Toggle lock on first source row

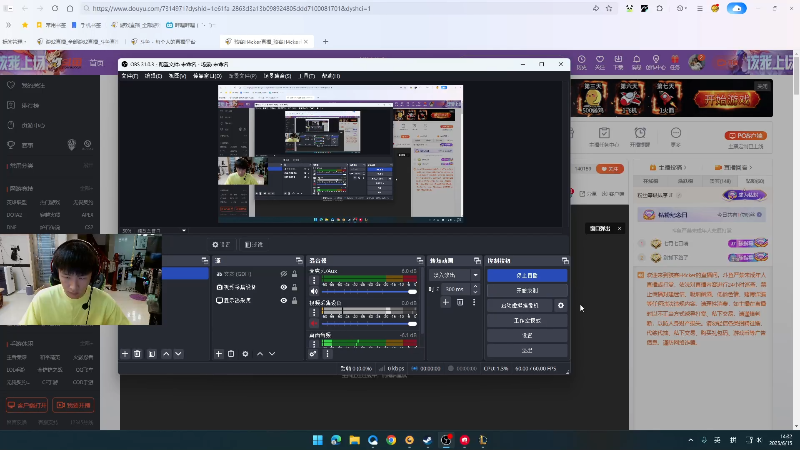click(294, 274)
